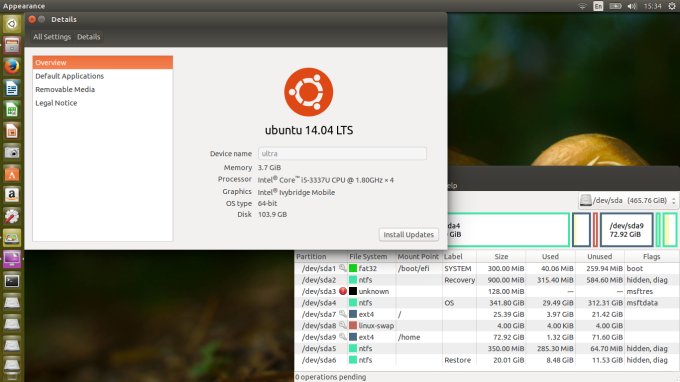This screenshot has height=382, width=680.
Task: Click the warning icon beside /dev/sda3
Action: pyautogui.click(x=343, y=291)
